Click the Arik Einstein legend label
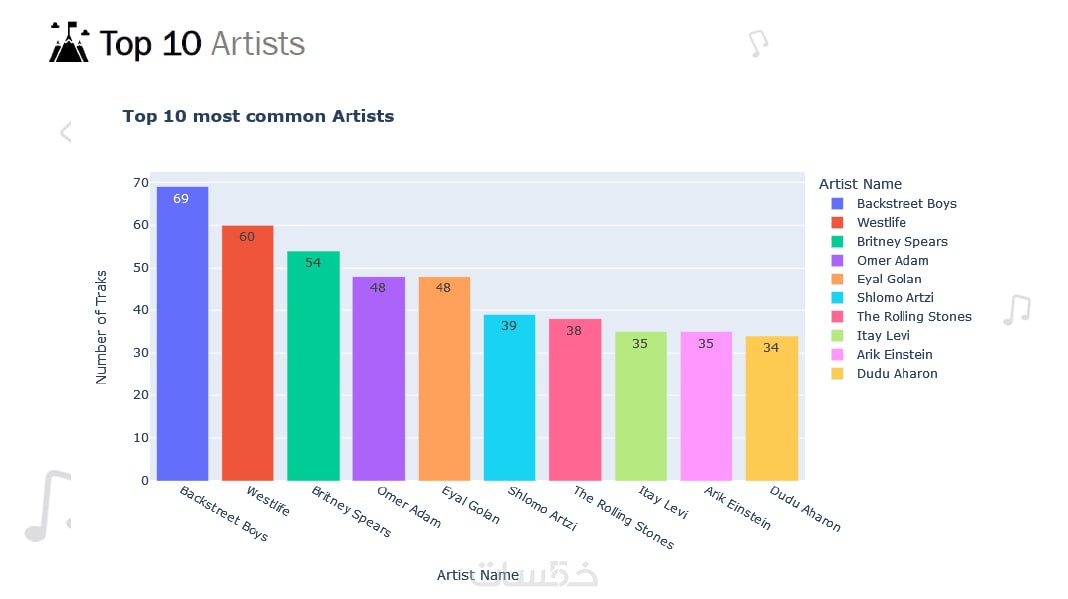Screen dimensions: 1068x599 [x=894, y=354]
